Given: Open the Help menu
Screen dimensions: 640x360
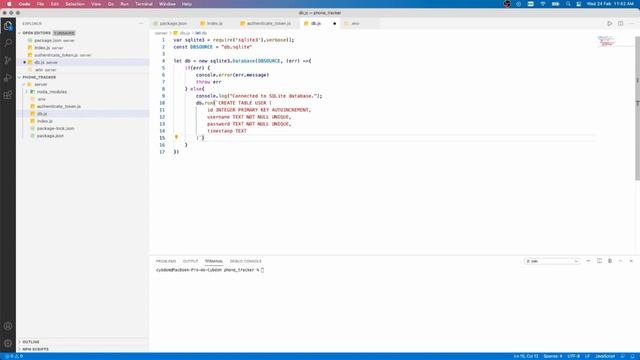Looking at the screenshot, I should [x=187, y=4].
